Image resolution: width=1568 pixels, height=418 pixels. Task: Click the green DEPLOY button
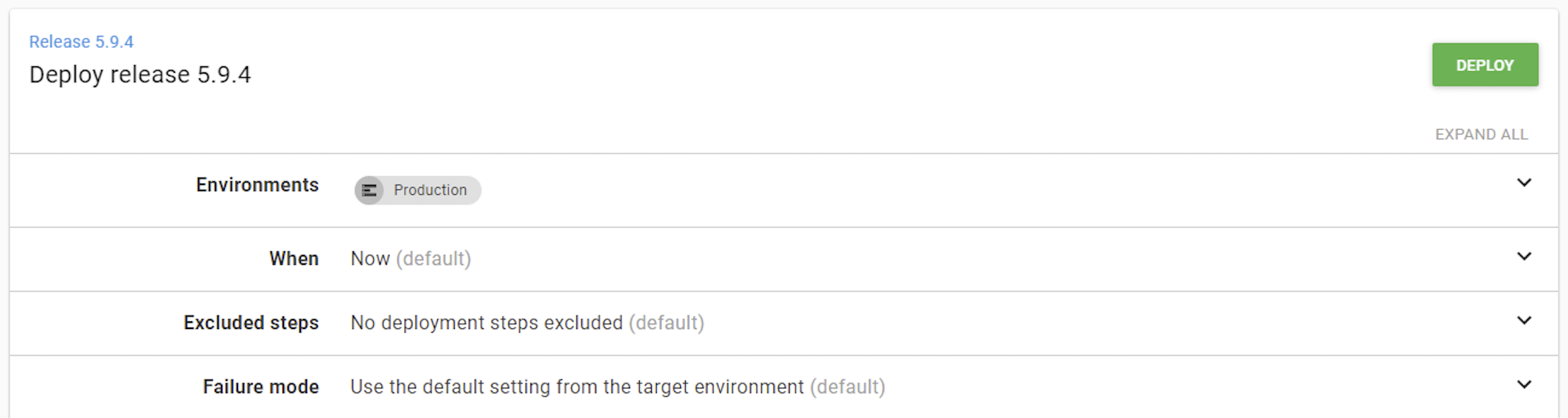pyautogui.click(x=1485, y=65)
